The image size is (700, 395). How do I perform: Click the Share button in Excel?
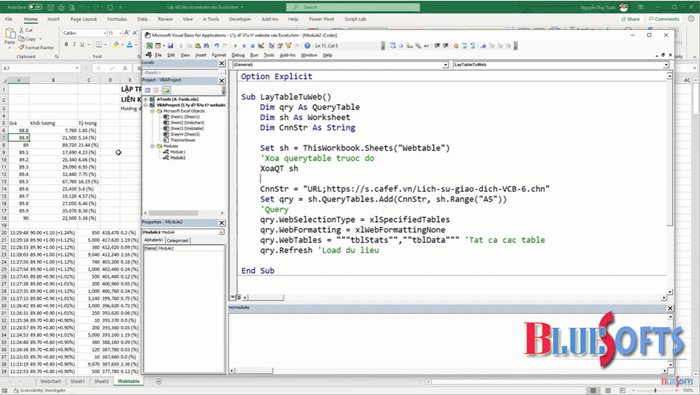[x=630, y=19]
